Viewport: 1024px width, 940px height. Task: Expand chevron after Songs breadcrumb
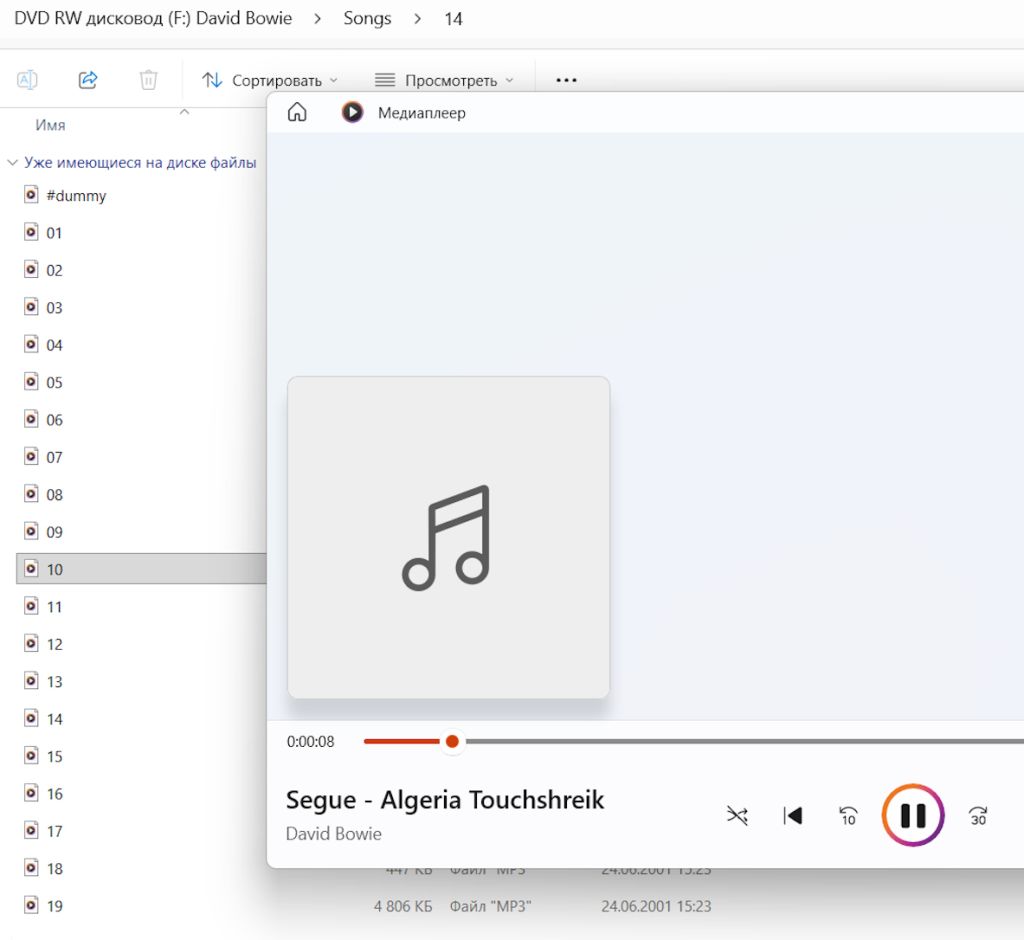(x=418, y=19)
